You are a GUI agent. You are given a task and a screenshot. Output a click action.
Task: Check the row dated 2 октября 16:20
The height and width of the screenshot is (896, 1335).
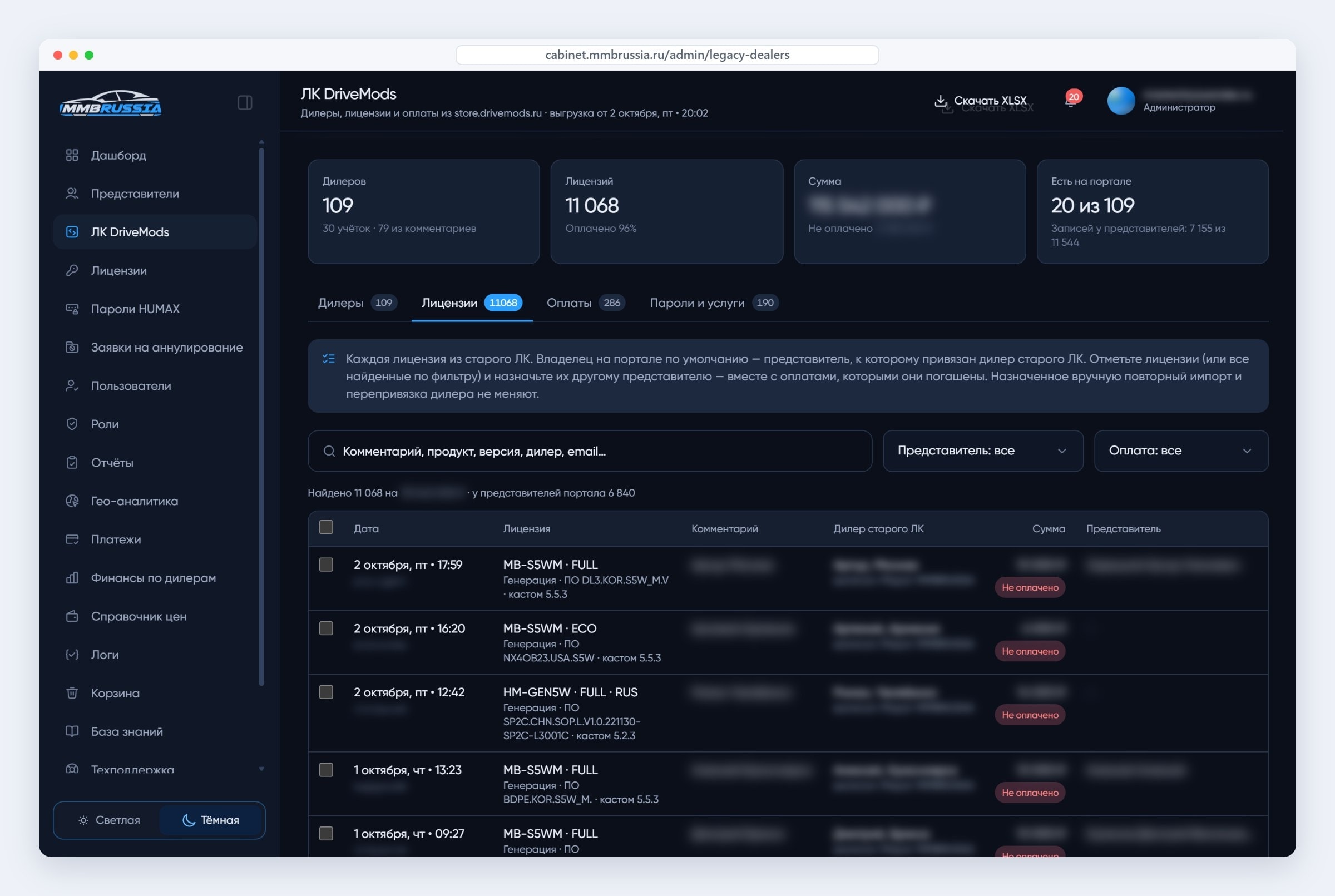326,628
